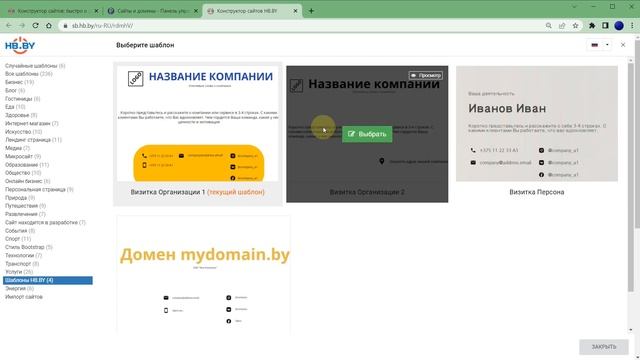Screen dimensions: 640x360
Task: Open a new browser tab with plus
Action: [311, 11]
